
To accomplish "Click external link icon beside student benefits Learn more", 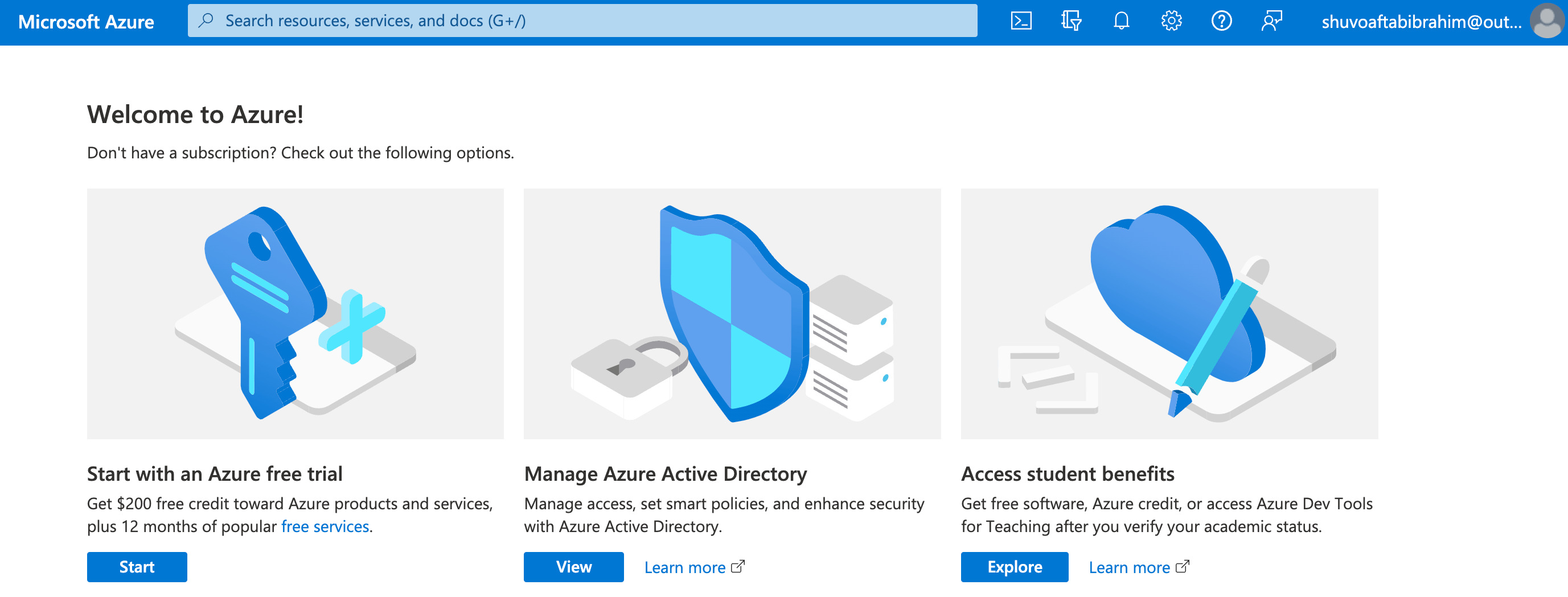I will pos(1181,567).
